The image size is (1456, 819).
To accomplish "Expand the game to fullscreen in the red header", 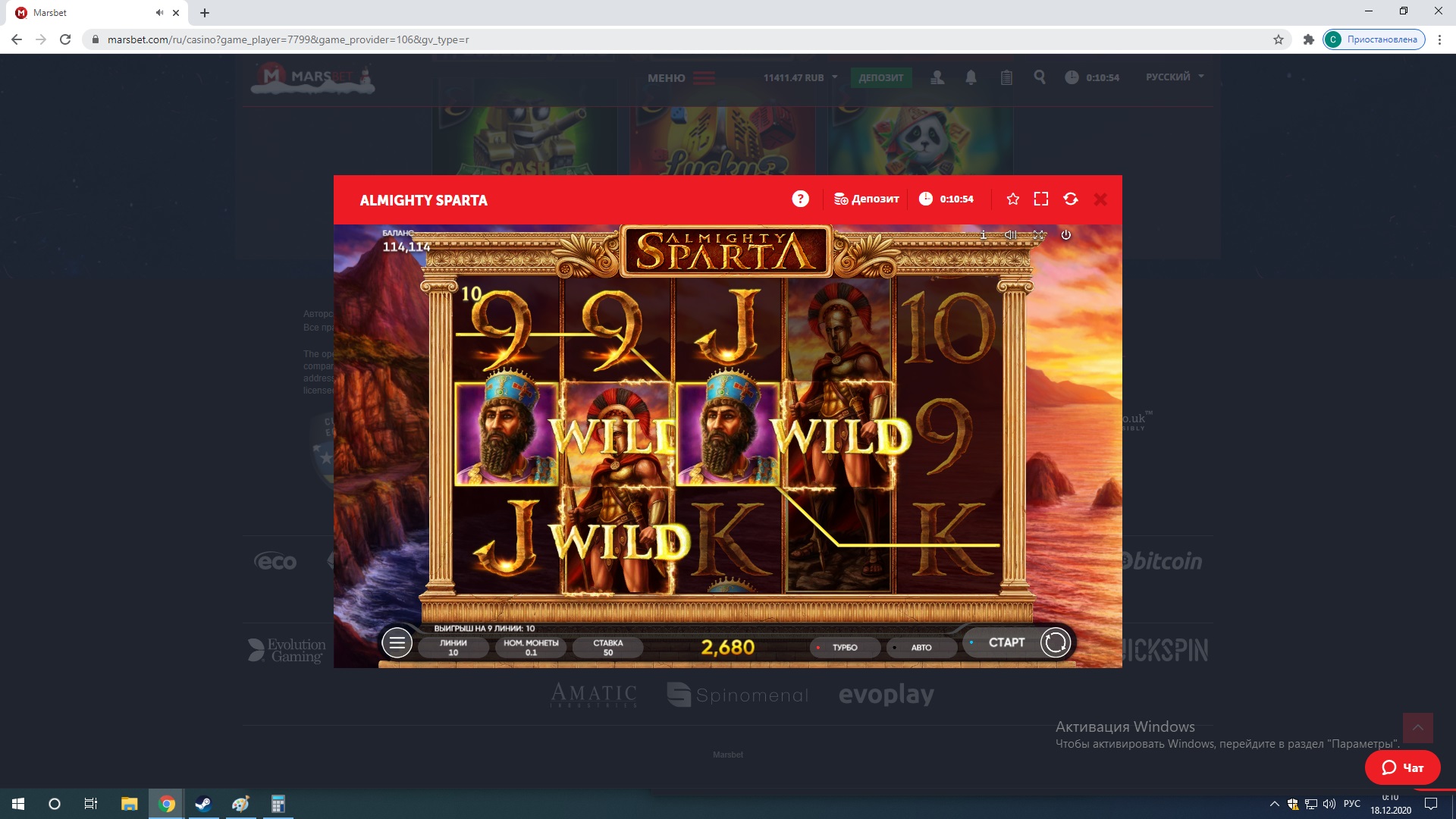I will 1041,199.
